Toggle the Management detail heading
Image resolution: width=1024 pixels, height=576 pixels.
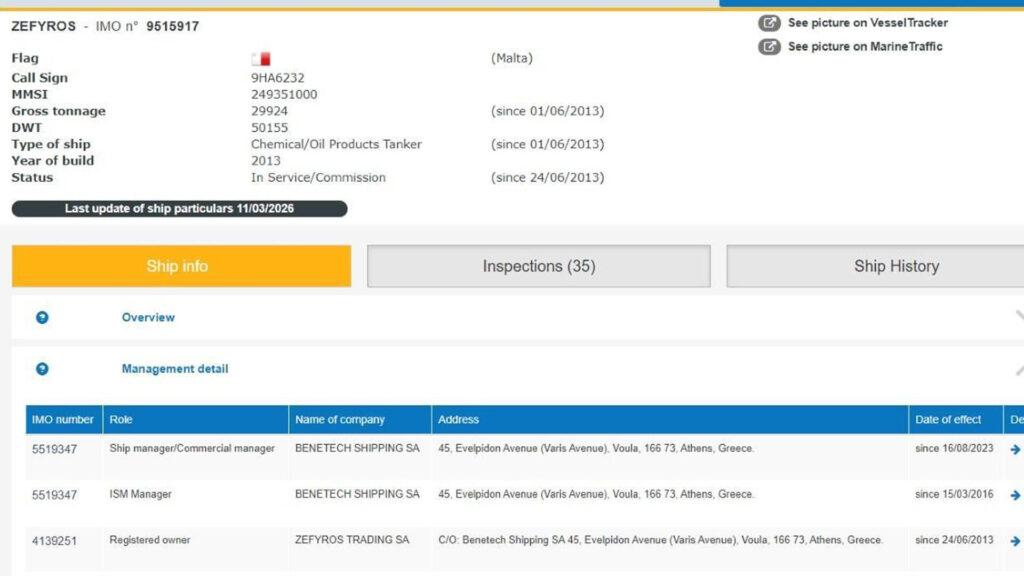(175, 369)
